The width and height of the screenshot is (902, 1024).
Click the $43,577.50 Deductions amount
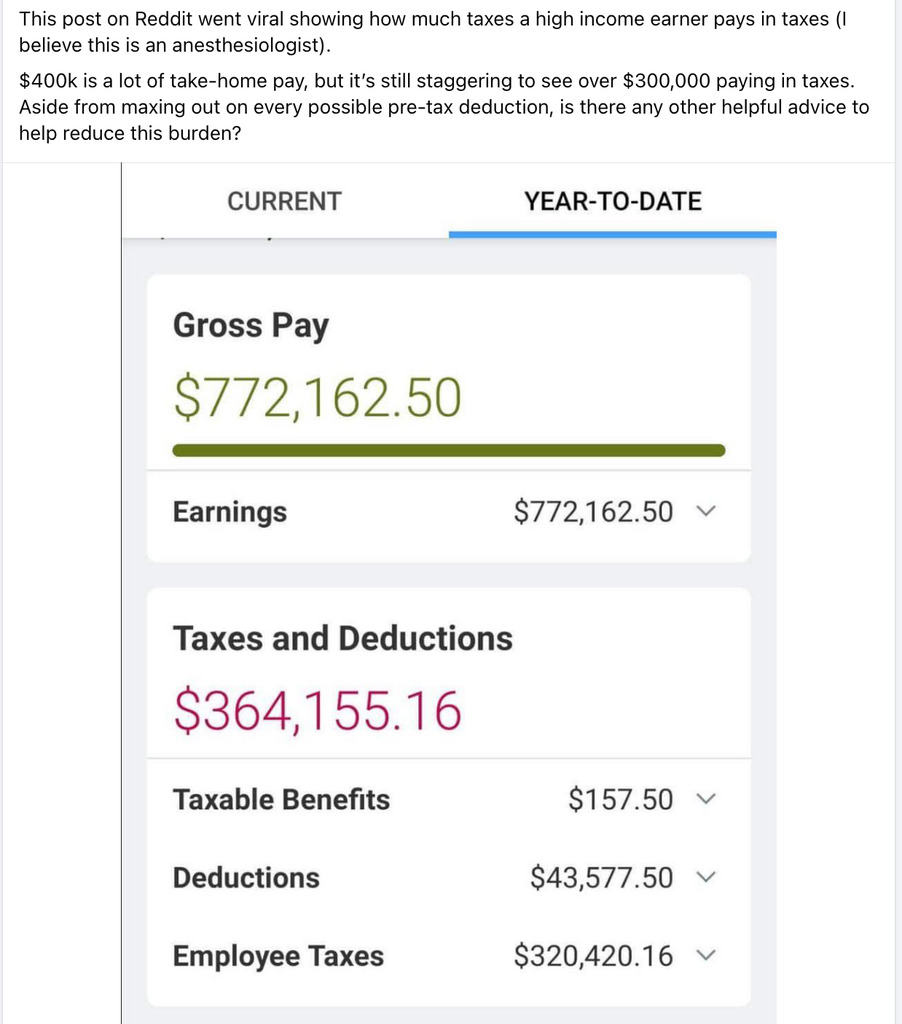point(601,877)
